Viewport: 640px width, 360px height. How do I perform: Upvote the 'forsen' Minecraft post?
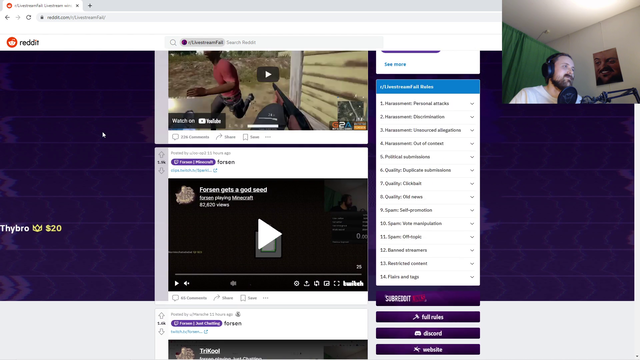tap(162, 155)
